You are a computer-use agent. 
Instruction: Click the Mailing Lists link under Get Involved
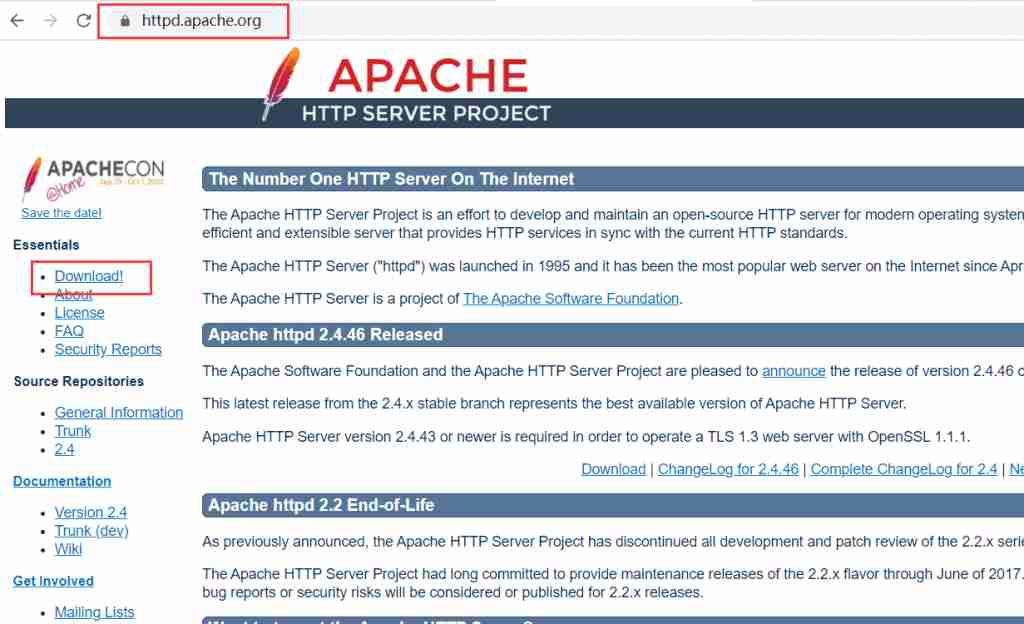click(94, 611)
